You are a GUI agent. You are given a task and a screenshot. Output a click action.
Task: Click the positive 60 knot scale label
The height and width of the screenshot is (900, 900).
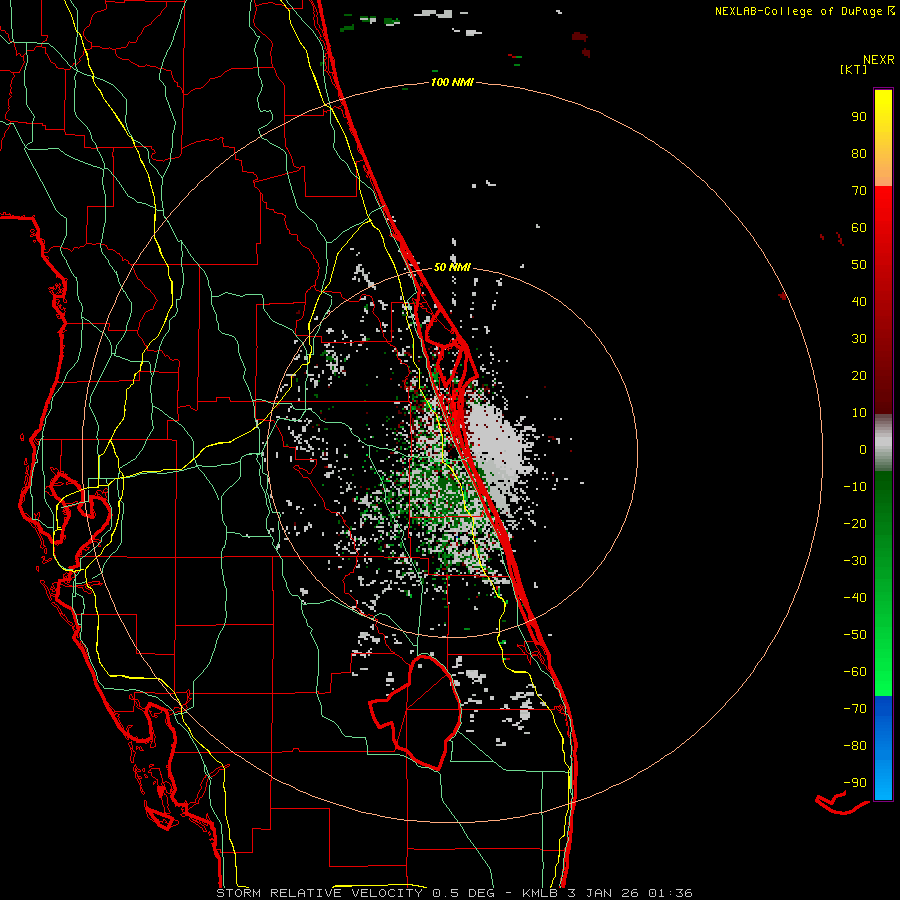pos(859,227)
